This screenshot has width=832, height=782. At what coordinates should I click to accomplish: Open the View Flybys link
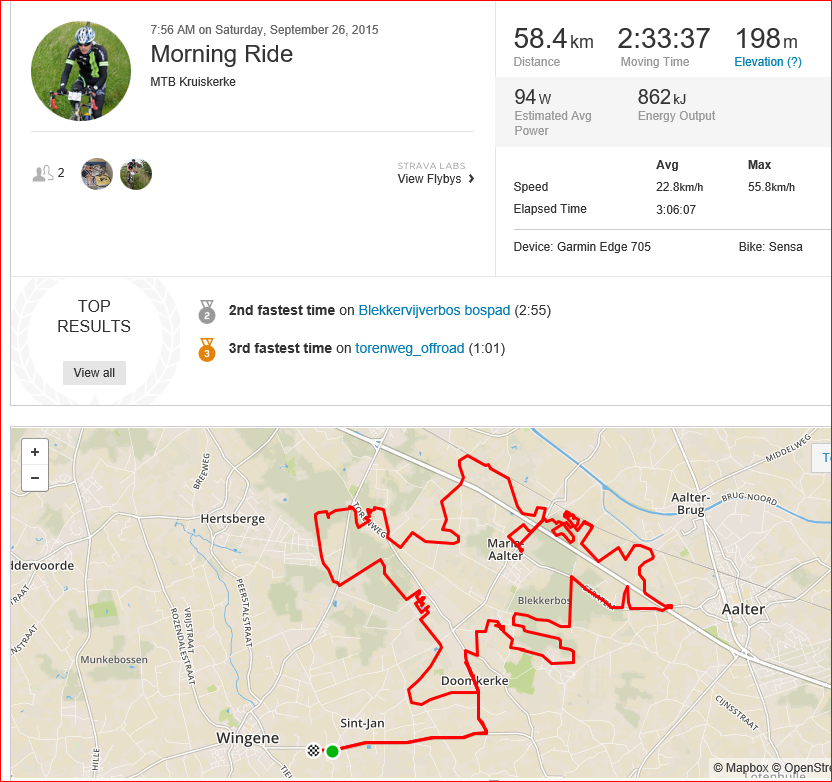tap(429, 179)
